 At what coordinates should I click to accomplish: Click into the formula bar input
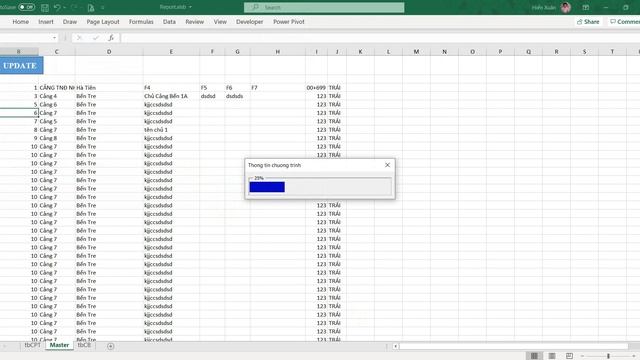tap(380, 38)
